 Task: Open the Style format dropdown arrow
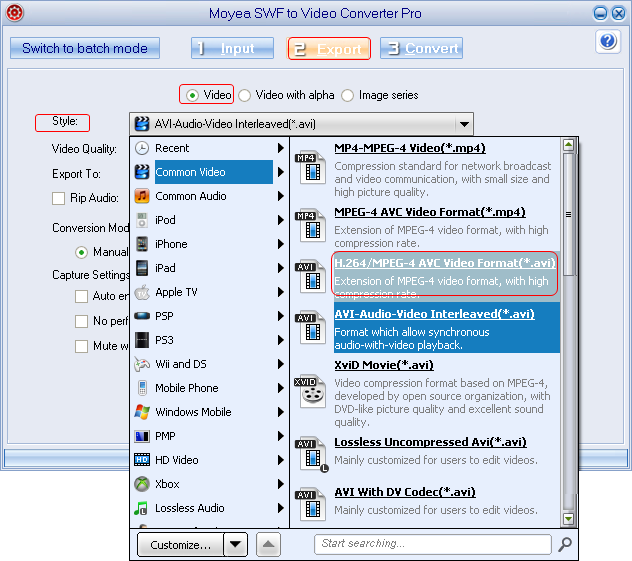tap(464, 124)
